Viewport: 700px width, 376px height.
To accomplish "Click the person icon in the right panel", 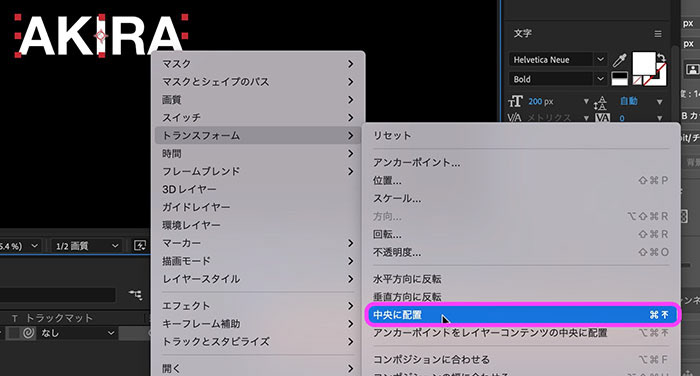I will (692, 69).
